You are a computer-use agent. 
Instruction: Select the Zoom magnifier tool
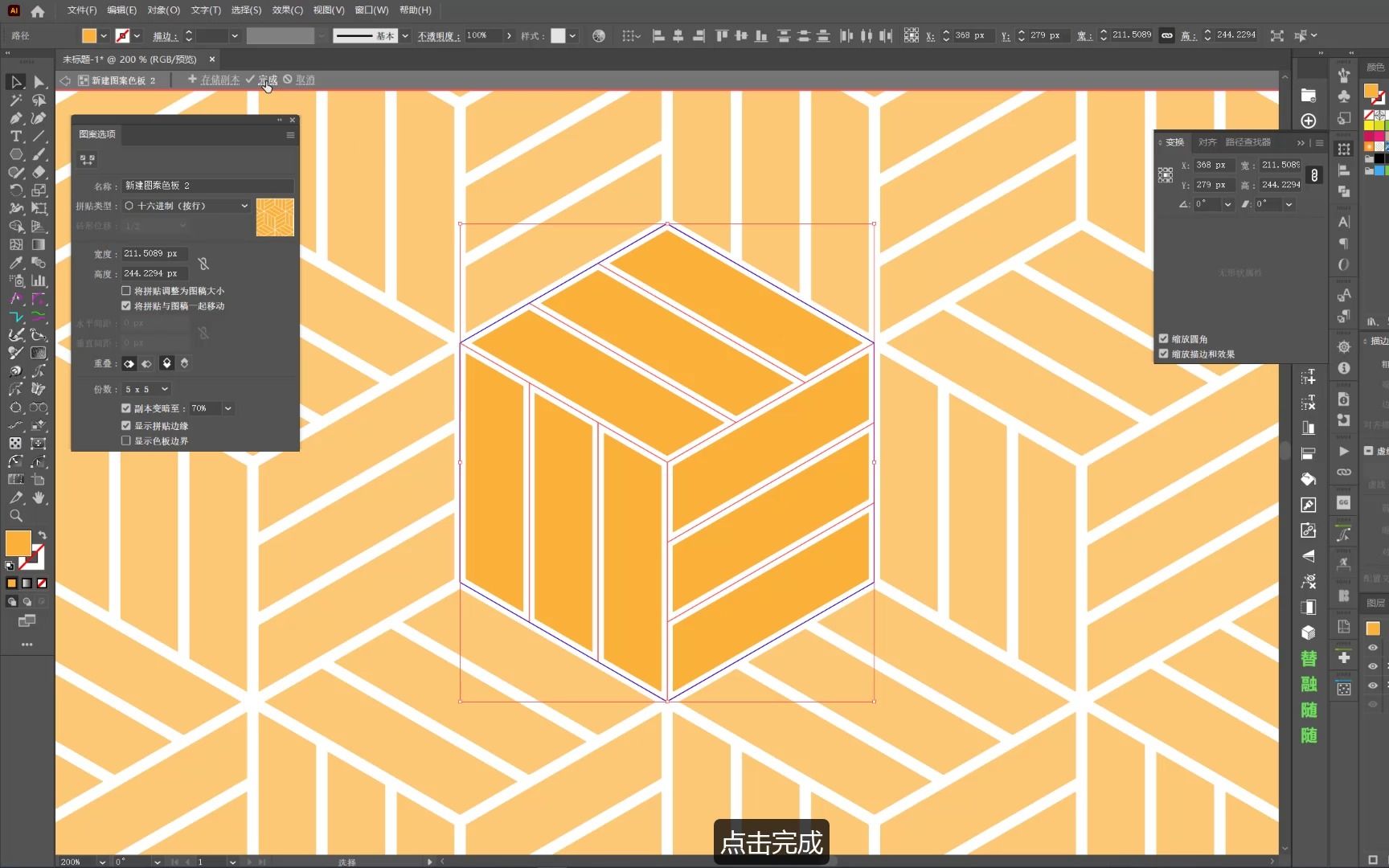click(15, 516)
